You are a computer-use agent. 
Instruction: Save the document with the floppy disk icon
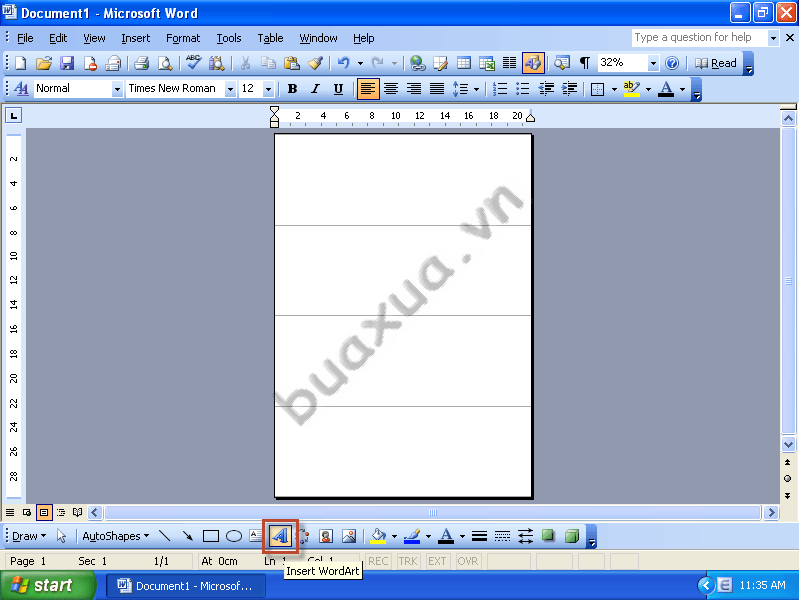click(x=67, y=63)
